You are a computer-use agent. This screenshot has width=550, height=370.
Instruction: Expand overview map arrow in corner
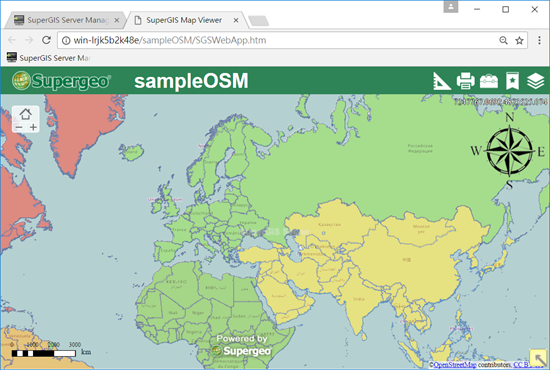(538, 358)
